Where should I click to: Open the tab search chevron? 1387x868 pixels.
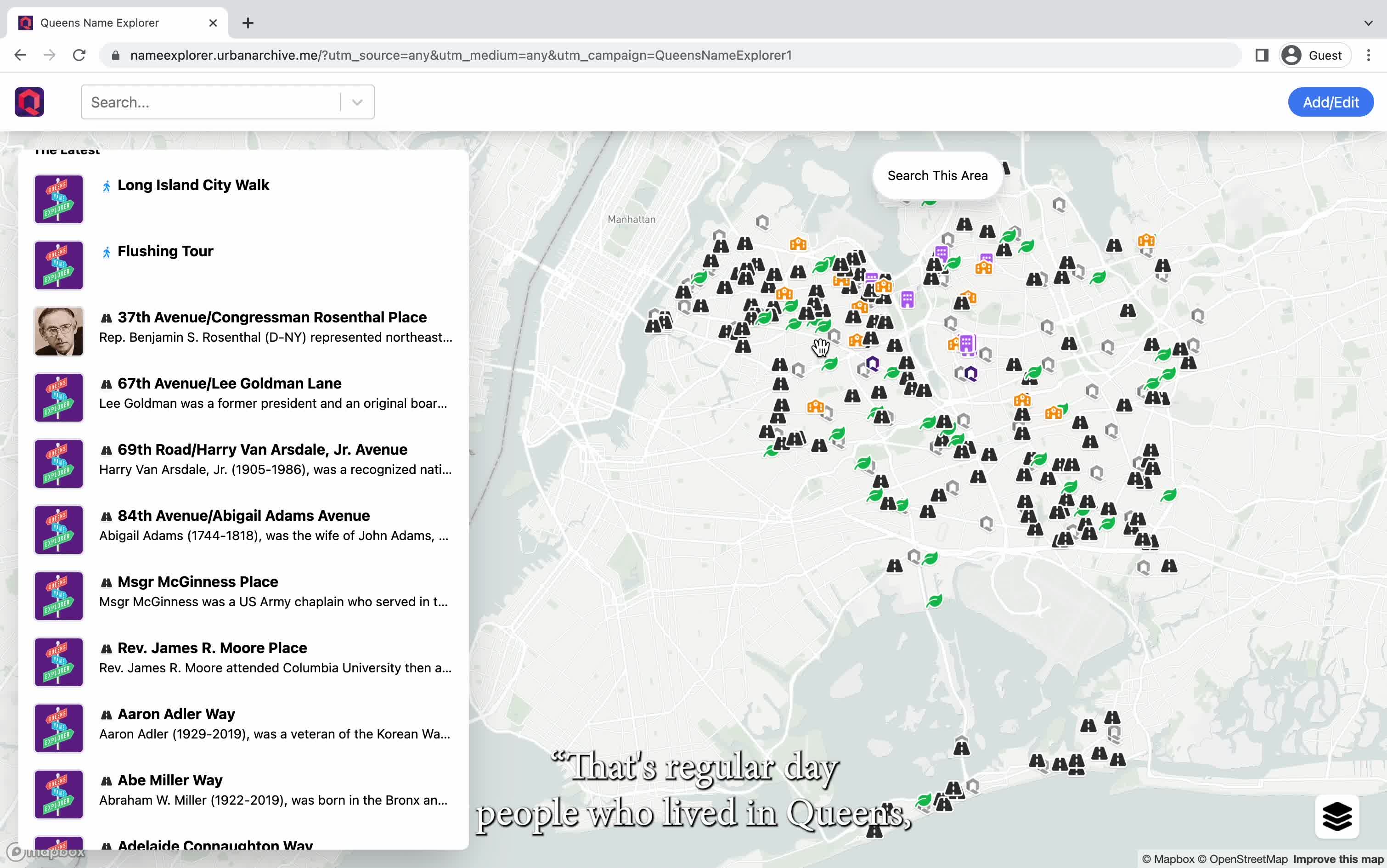click(1369, 23)
